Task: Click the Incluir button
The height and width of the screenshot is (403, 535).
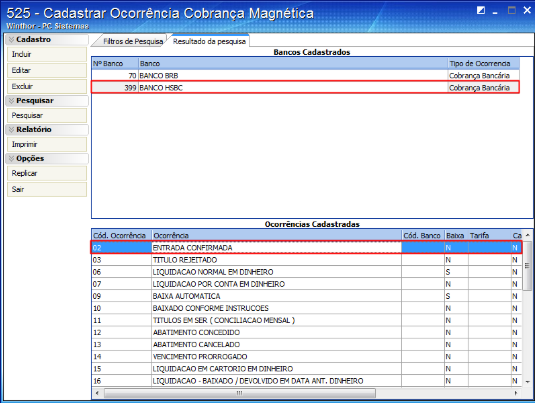Action: coord(47,54)
